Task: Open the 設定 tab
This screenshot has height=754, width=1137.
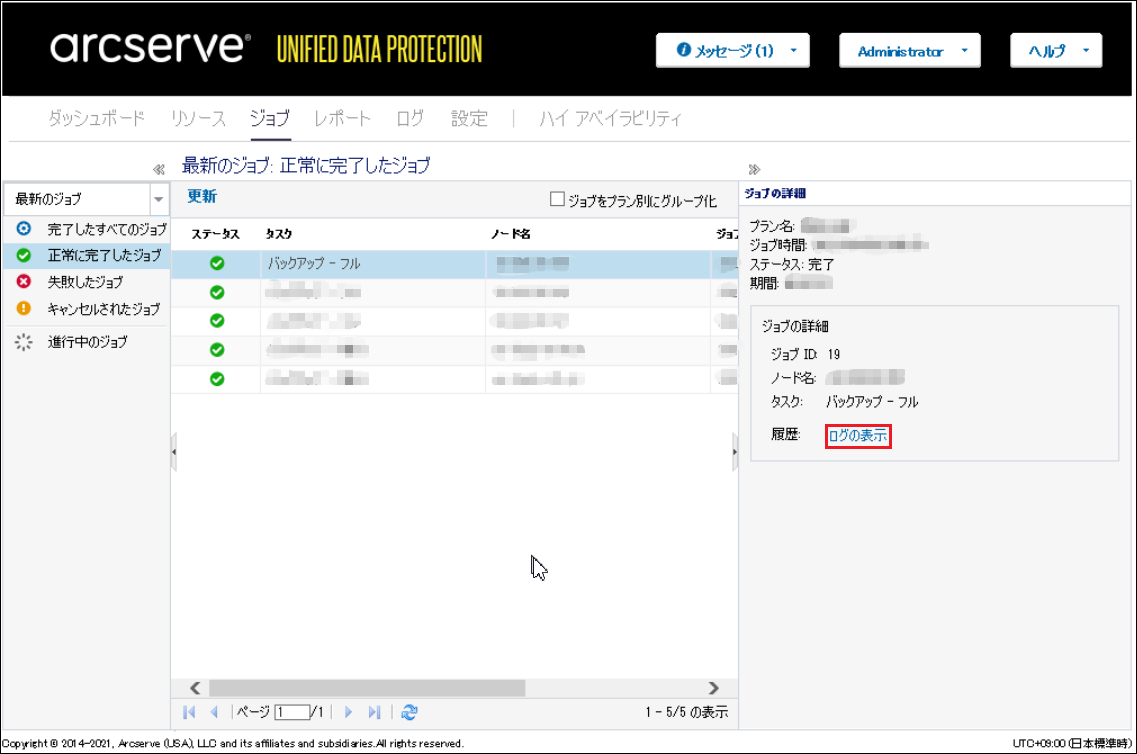Action: [x=469, y=118]
